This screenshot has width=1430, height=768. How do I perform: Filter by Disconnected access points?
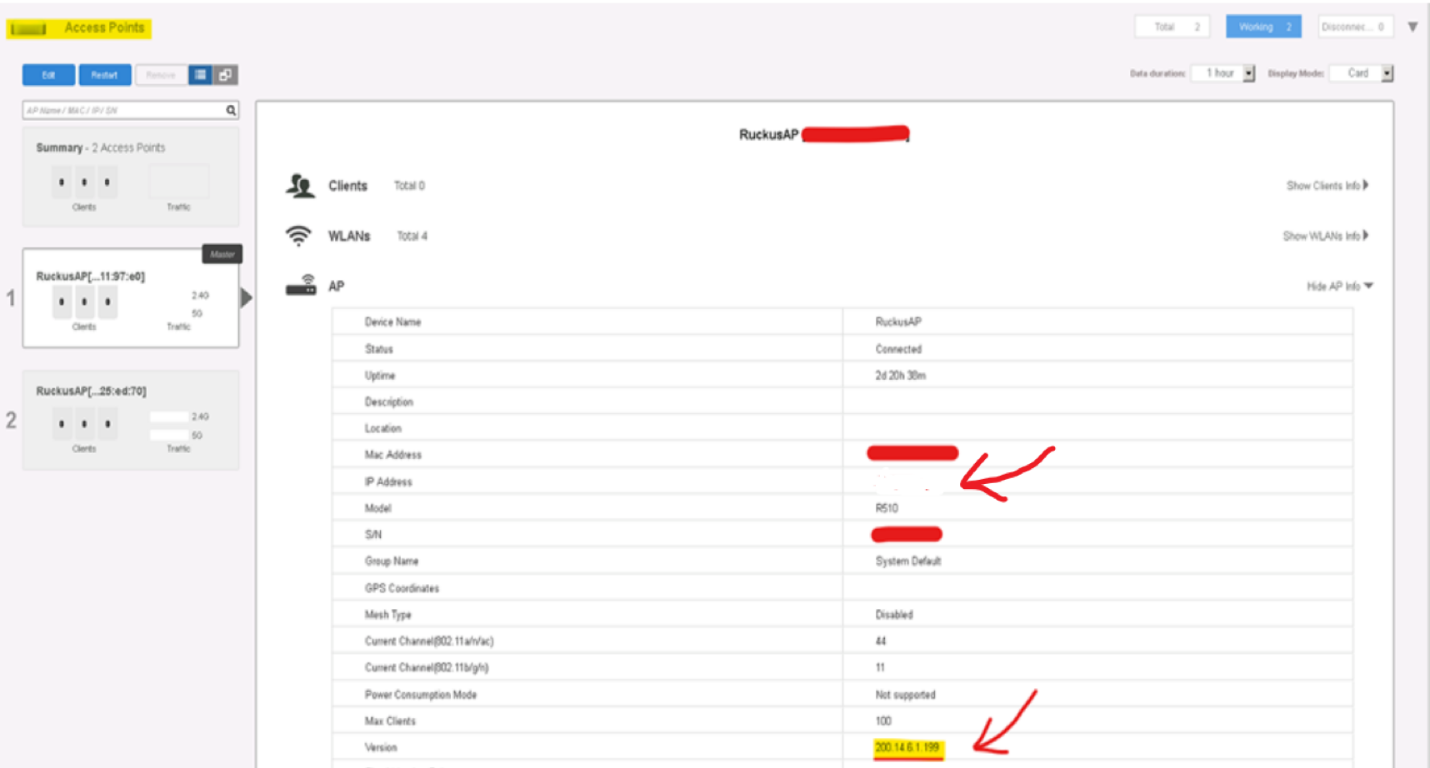point(1356,27)
